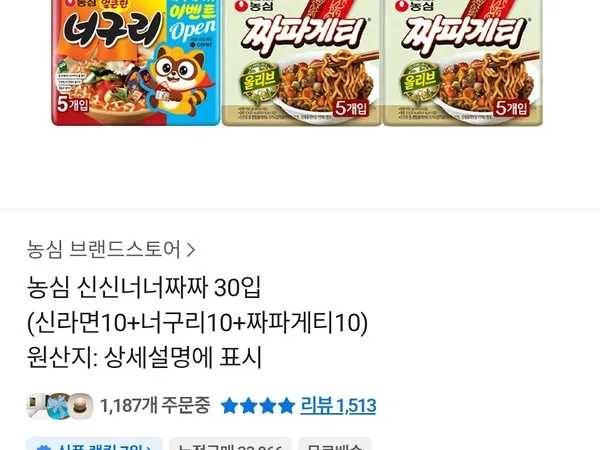Click the 누적구매 count tag
Image resolution: width=600 pixels, height=450 pixels.
(230, 445)
